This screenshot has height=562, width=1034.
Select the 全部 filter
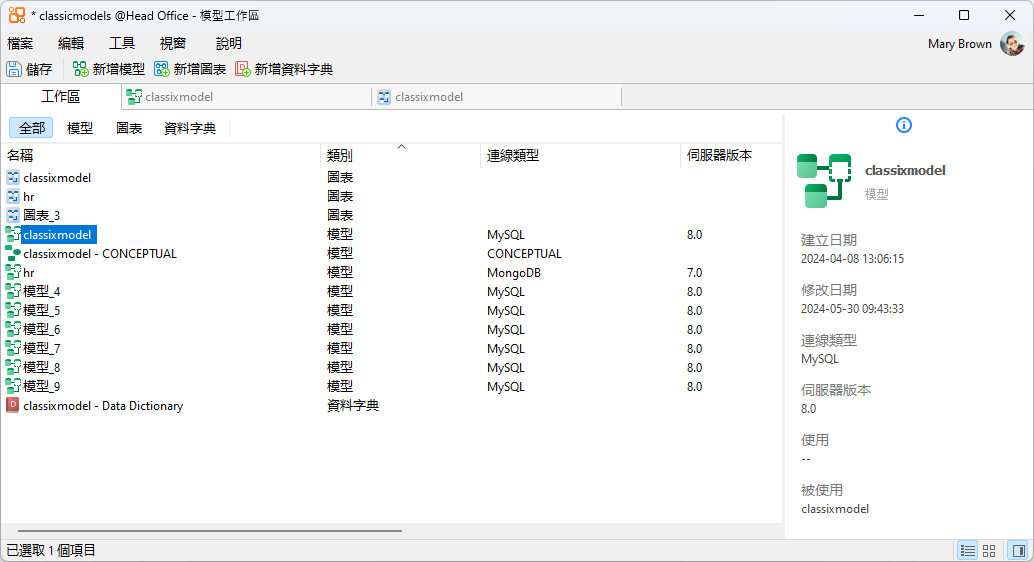pos(31,128)
